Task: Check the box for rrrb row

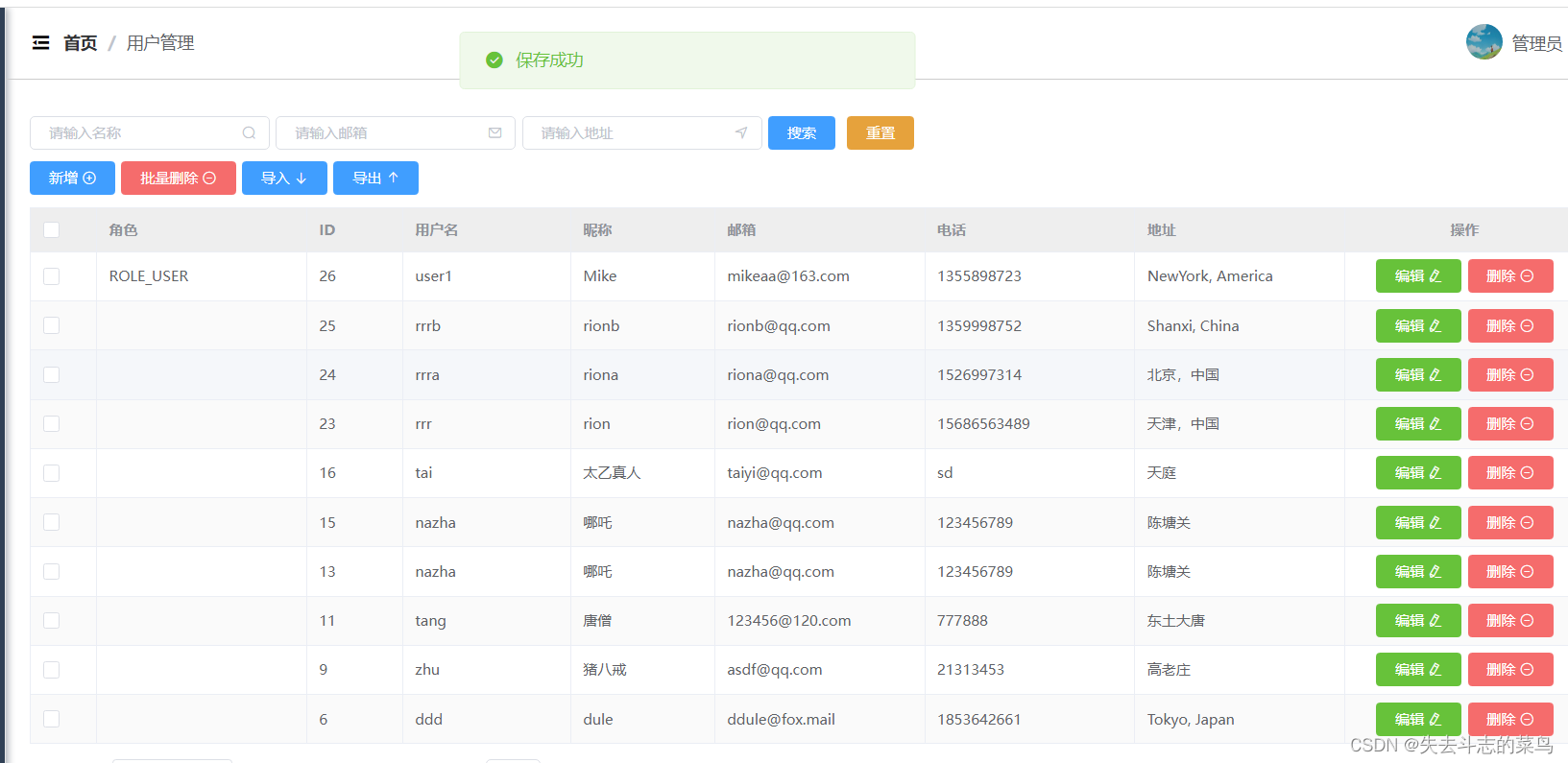Action: coord(52,325)
